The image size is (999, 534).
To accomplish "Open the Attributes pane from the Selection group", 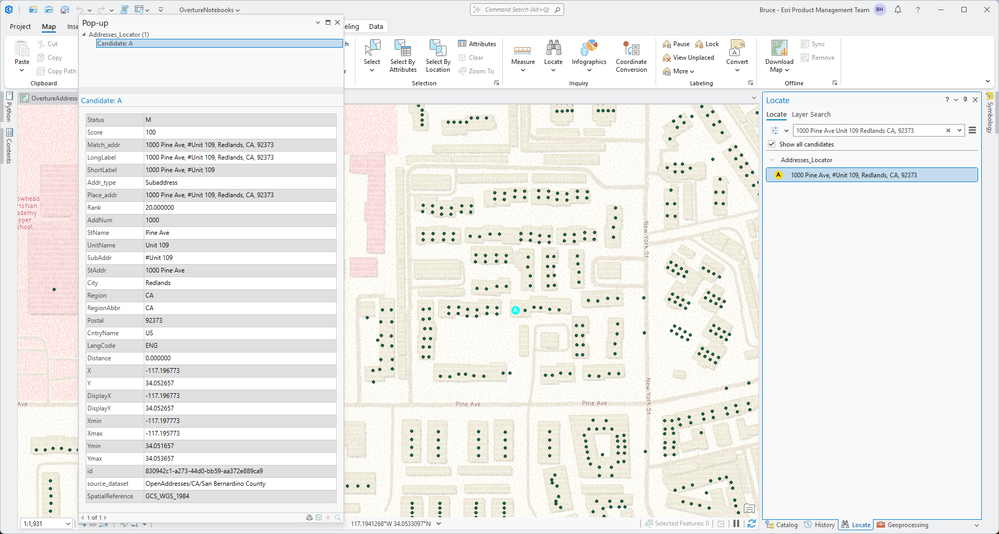I will [477, 44].
